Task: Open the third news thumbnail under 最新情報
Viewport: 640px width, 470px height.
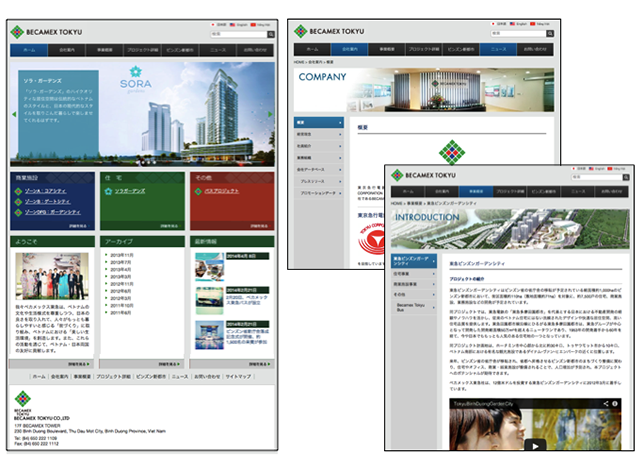Action: tap(209, 335)
